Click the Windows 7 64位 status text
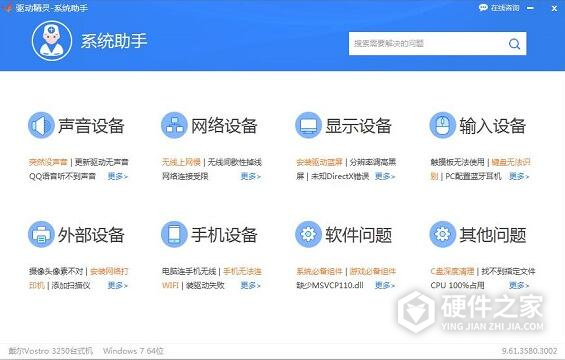 point(133,351)
